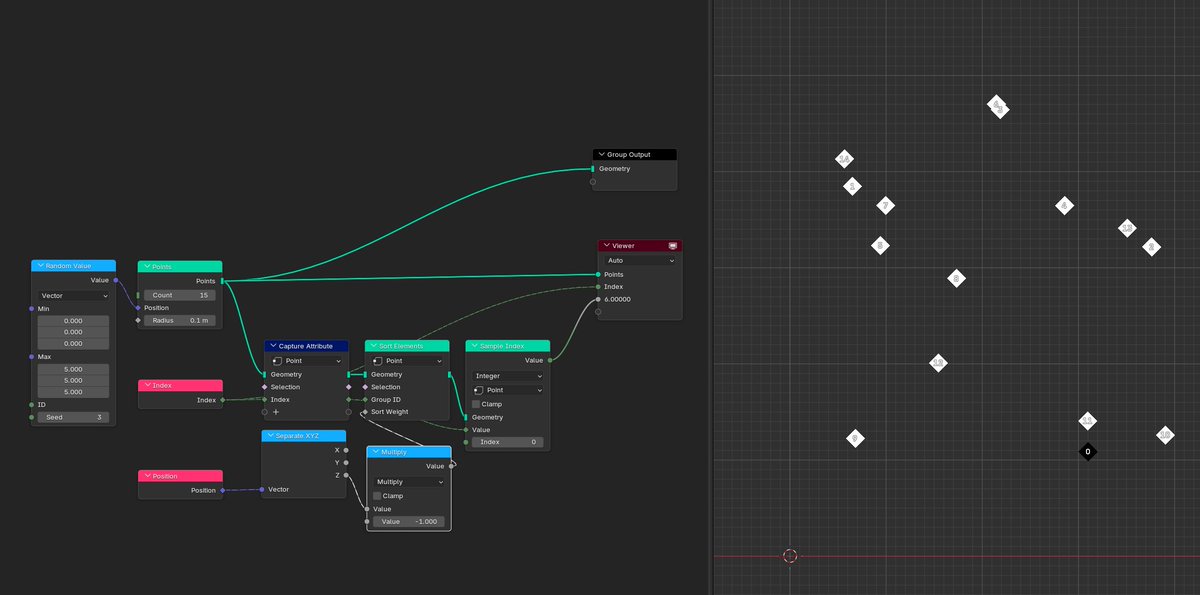Collapse the Viewer node

(x=605, y=245)
